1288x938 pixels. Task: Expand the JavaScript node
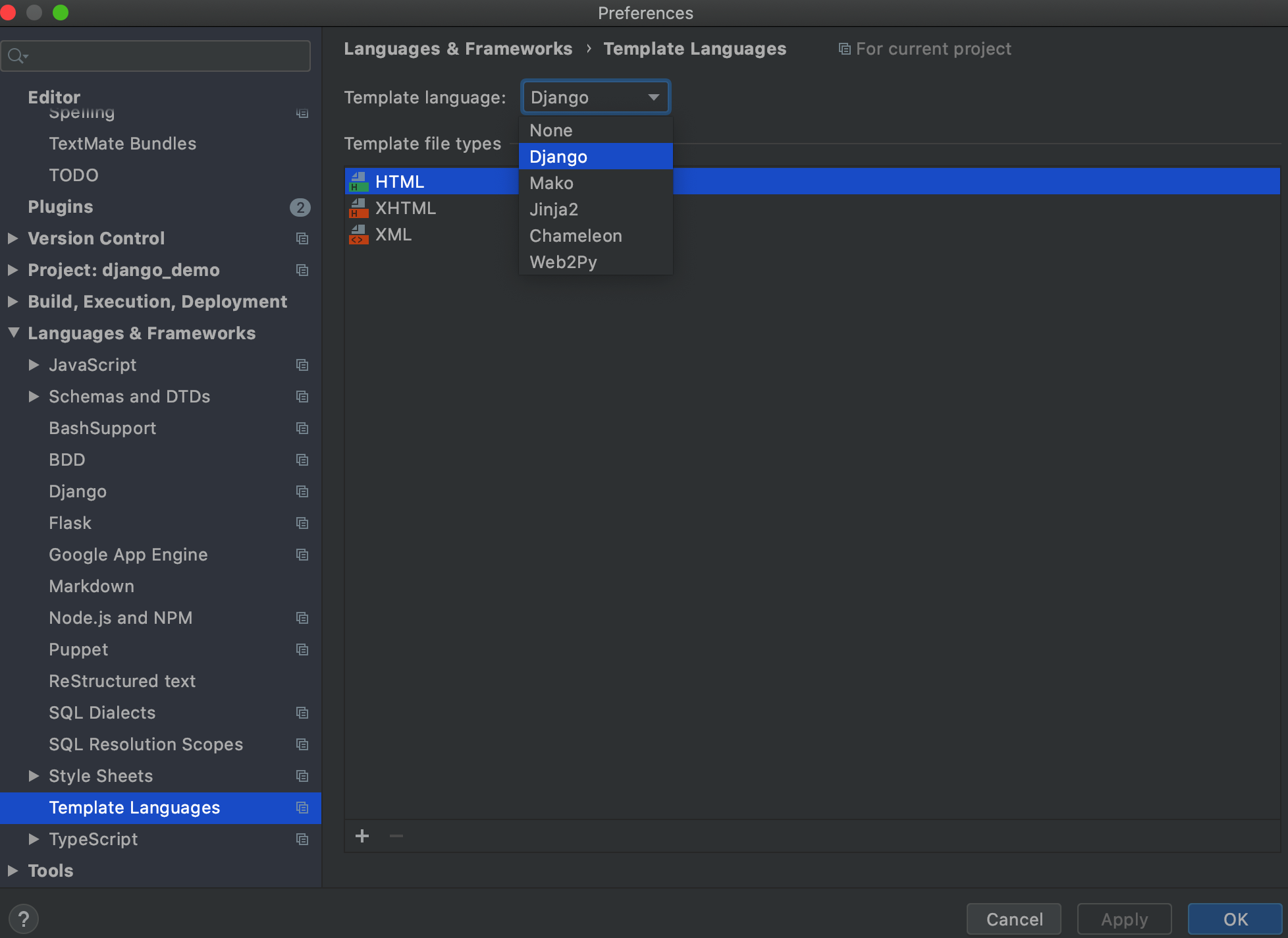pyautogui.click(x=34, y=365)
